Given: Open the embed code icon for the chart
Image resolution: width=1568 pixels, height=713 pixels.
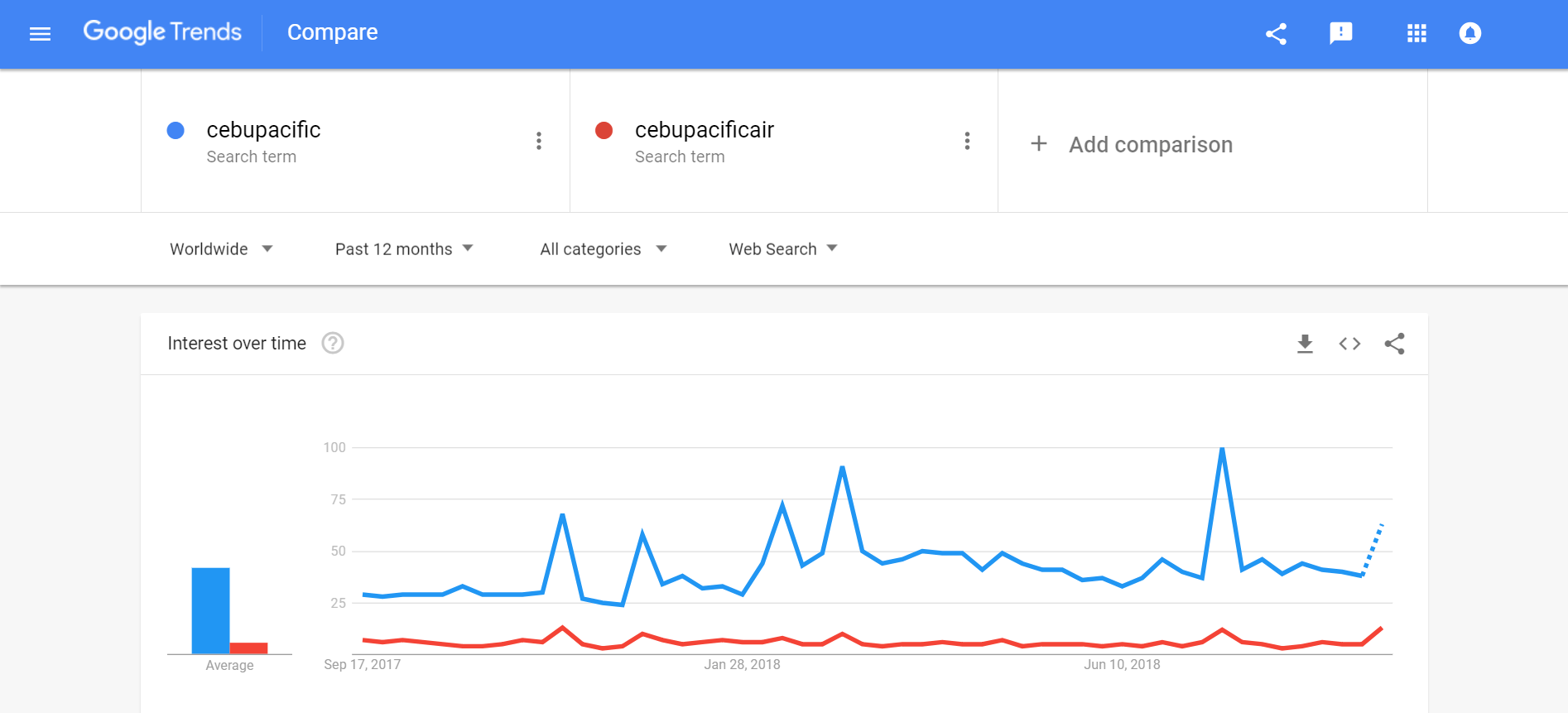Looking at the screenshot, I should click(1349, 344).
